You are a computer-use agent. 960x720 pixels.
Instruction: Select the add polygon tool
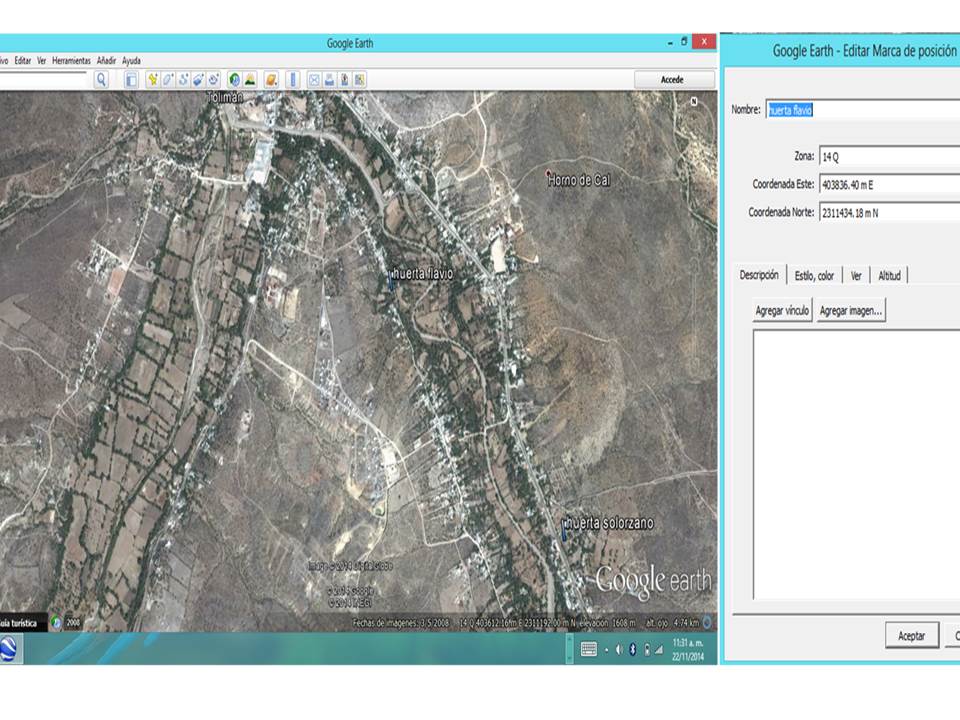pyautogui.click(x=168, y=79)
